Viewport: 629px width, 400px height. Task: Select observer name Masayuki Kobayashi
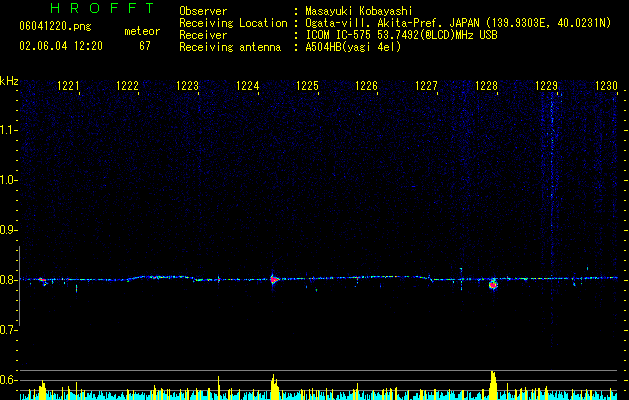358,11
